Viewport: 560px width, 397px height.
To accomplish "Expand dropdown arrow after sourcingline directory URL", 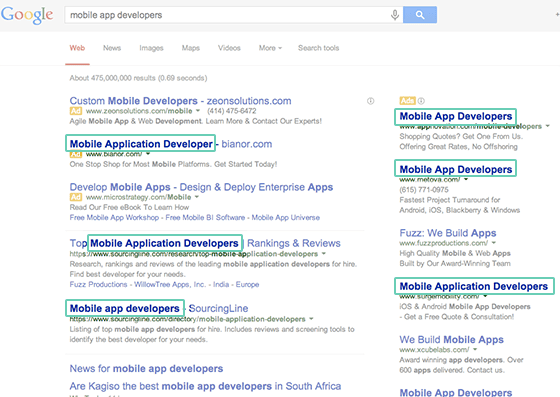I will (x=311, y=318).
